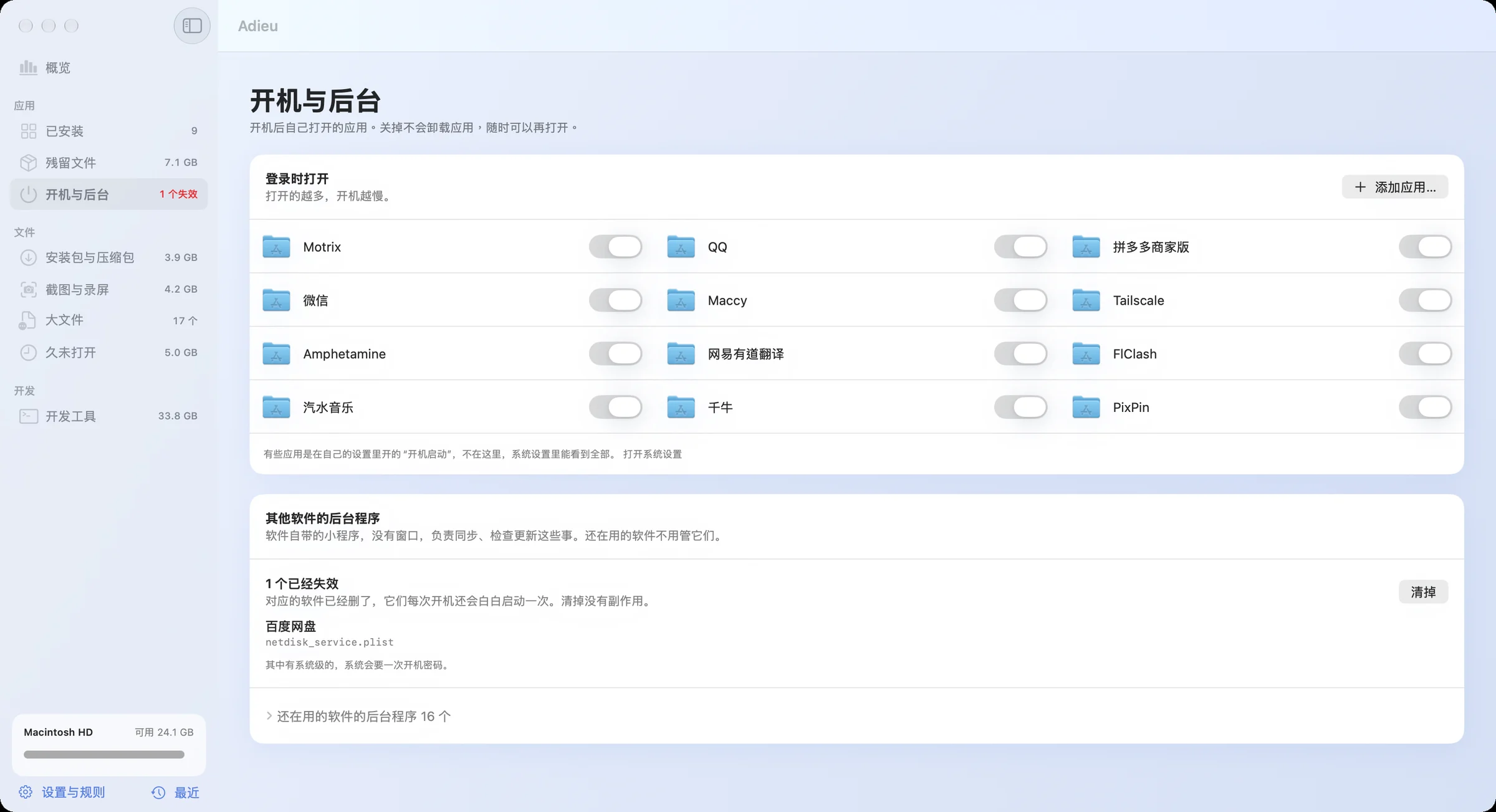Click the camera icon beside 截图与录屏
The image size is (1496, 812).
[28, 289]
